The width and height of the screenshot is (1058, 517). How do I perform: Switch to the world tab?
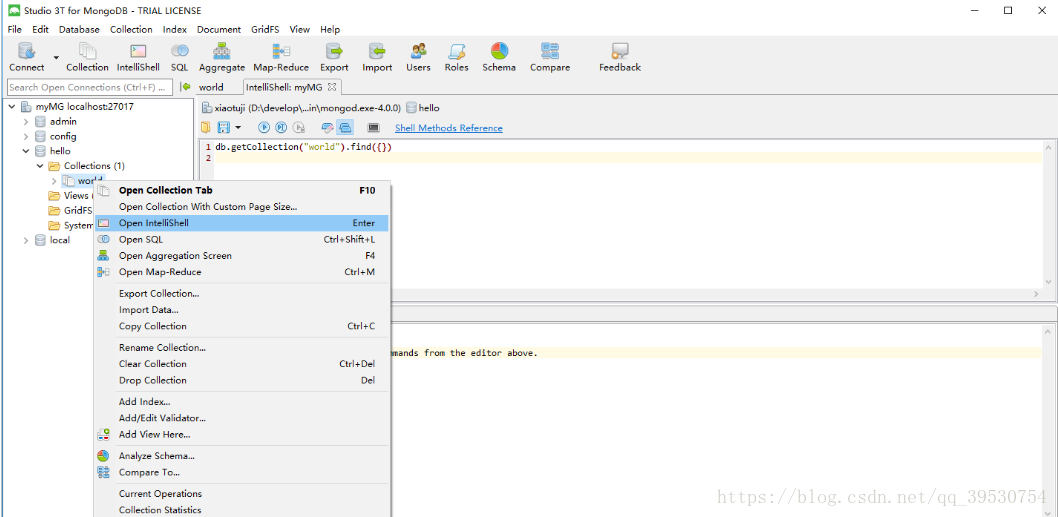pos(211,87)
